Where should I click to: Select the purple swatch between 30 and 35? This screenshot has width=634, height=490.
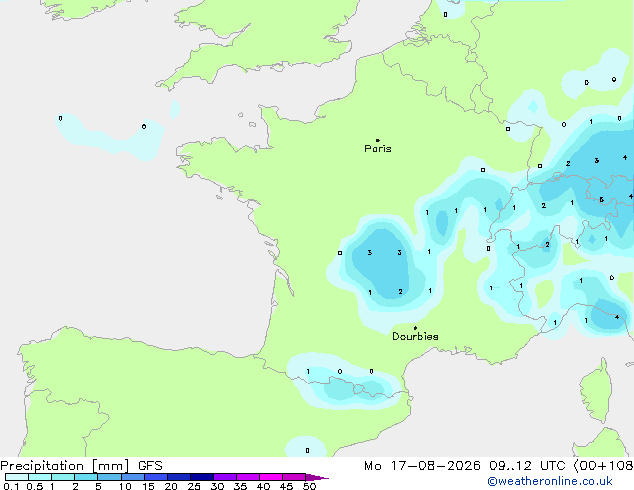tap(225, 477)
